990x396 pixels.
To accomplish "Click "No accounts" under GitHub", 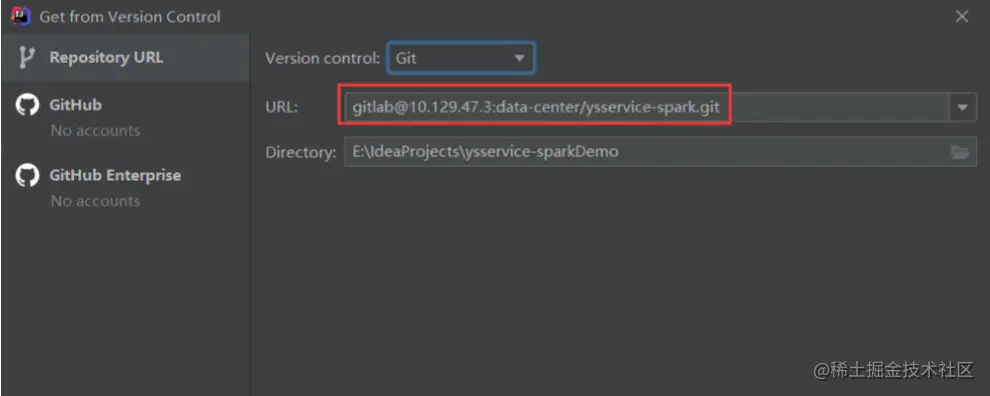I will (x=95, y=131).
